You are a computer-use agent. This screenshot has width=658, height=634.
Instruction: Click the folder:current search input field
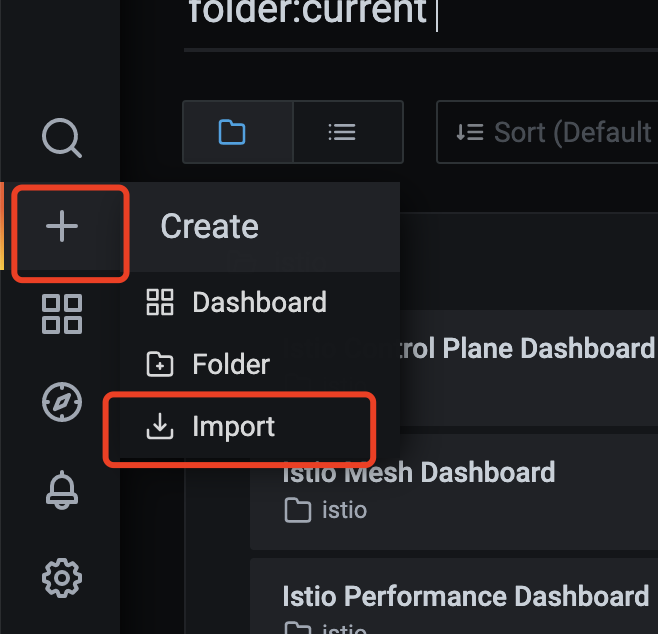tap(421, 17)
